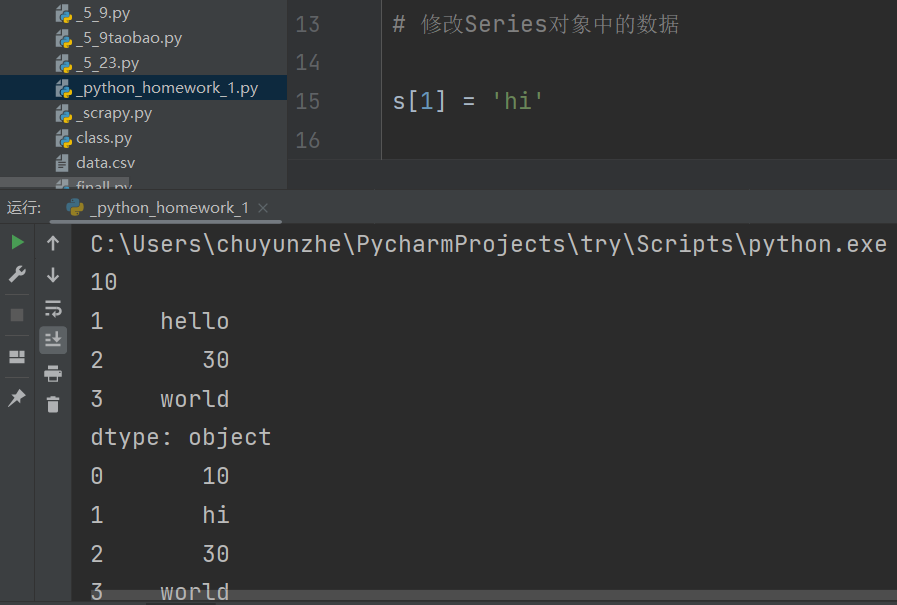Clear the console with the trash icon
This screenshot has width=897, height=605.
tap(53, 404)
